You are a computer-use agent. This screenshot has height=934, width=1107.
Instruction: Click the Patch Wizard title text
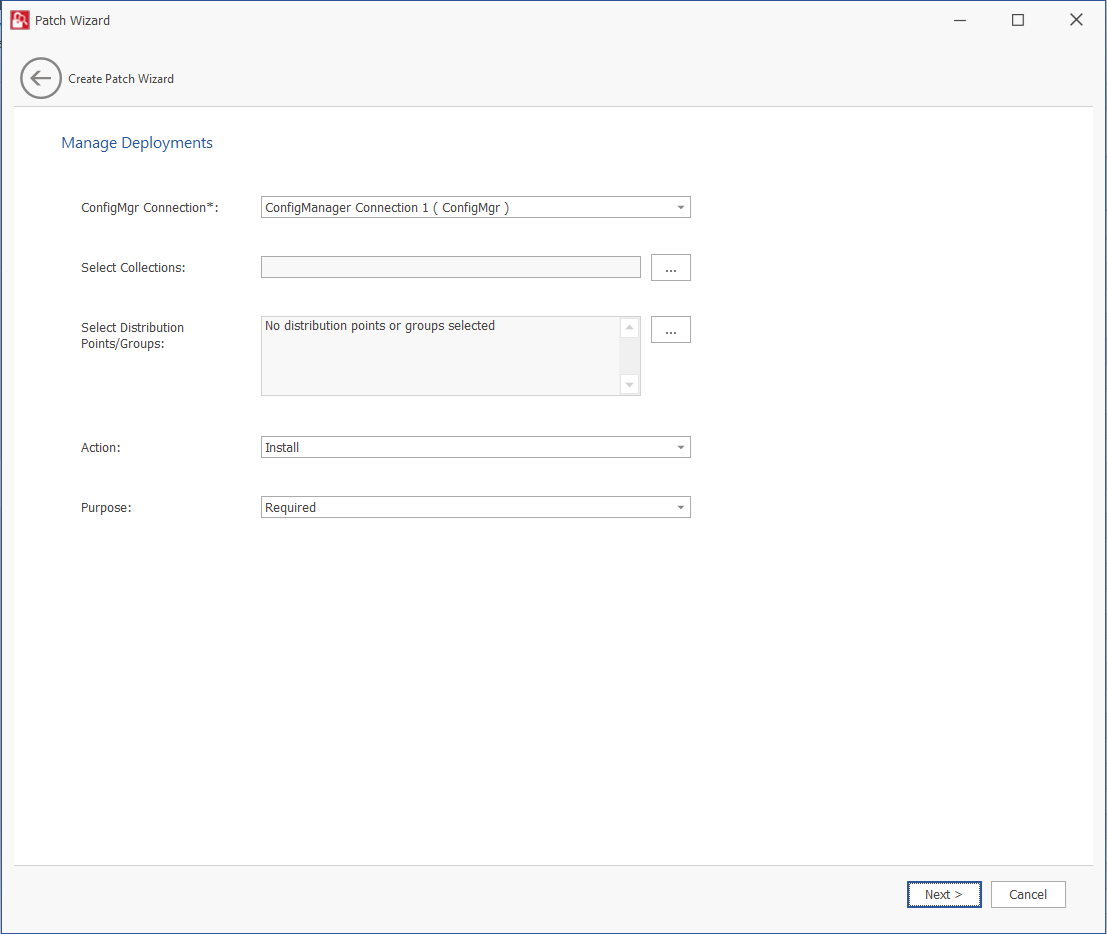(72, 20)
